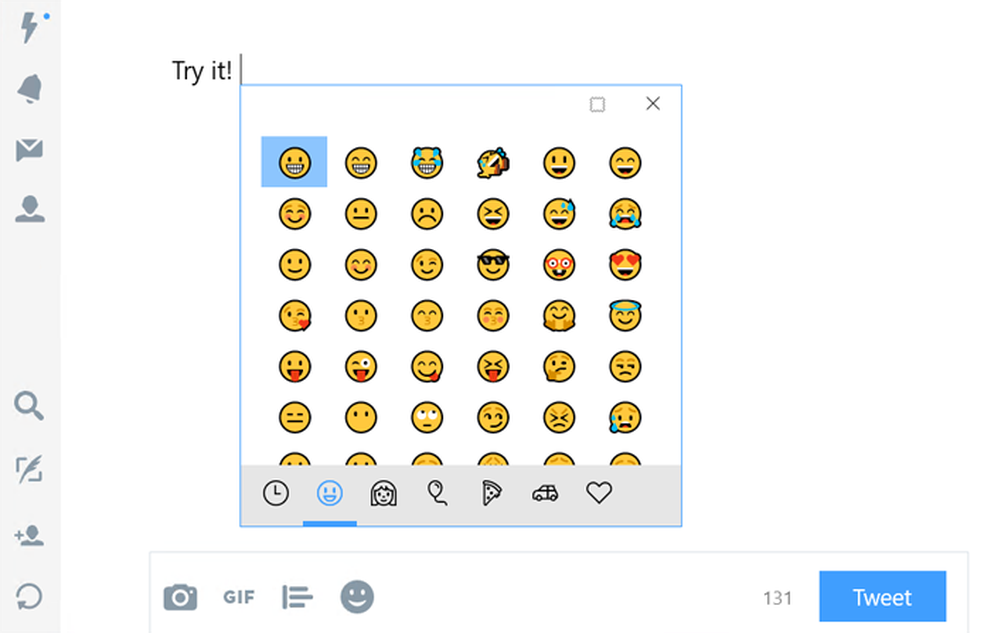Screen dimensions: 984x633
Task: Open the search magnifier icon
Action: [x=29, y=407]
